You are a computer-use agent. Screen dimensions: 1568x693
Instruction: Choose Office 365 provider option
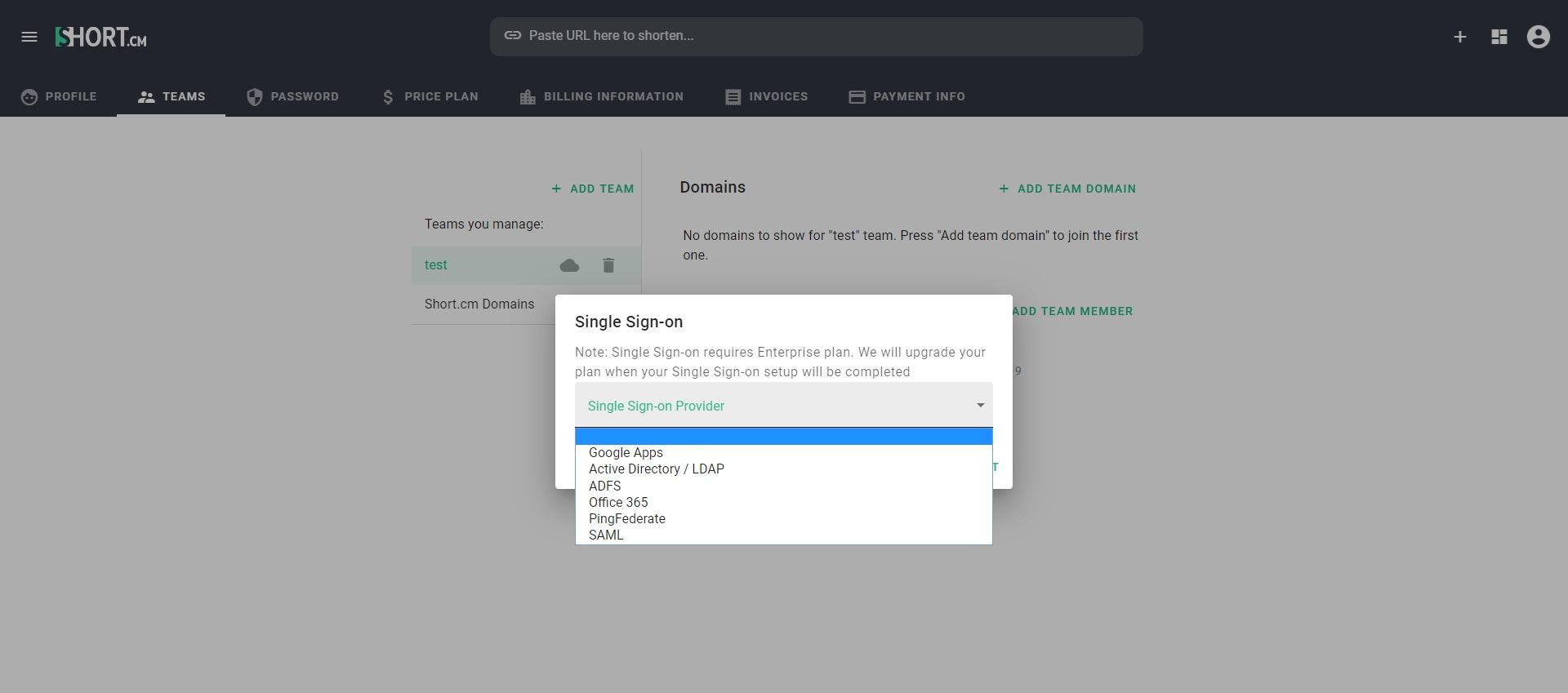pyautogui.click(x=784, y=502)
